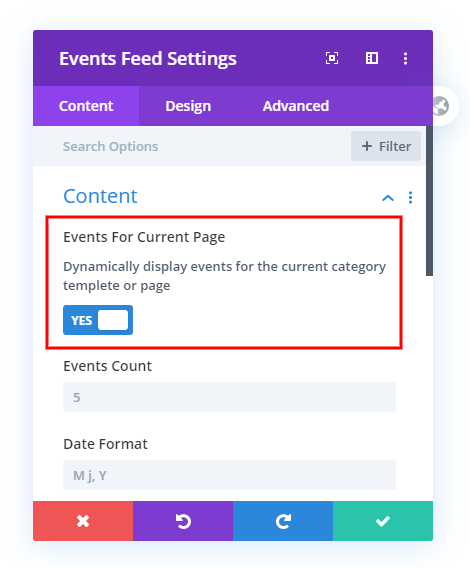Click the blue redo button
This screenshot has height=569, width=470.
coord(283,521)
